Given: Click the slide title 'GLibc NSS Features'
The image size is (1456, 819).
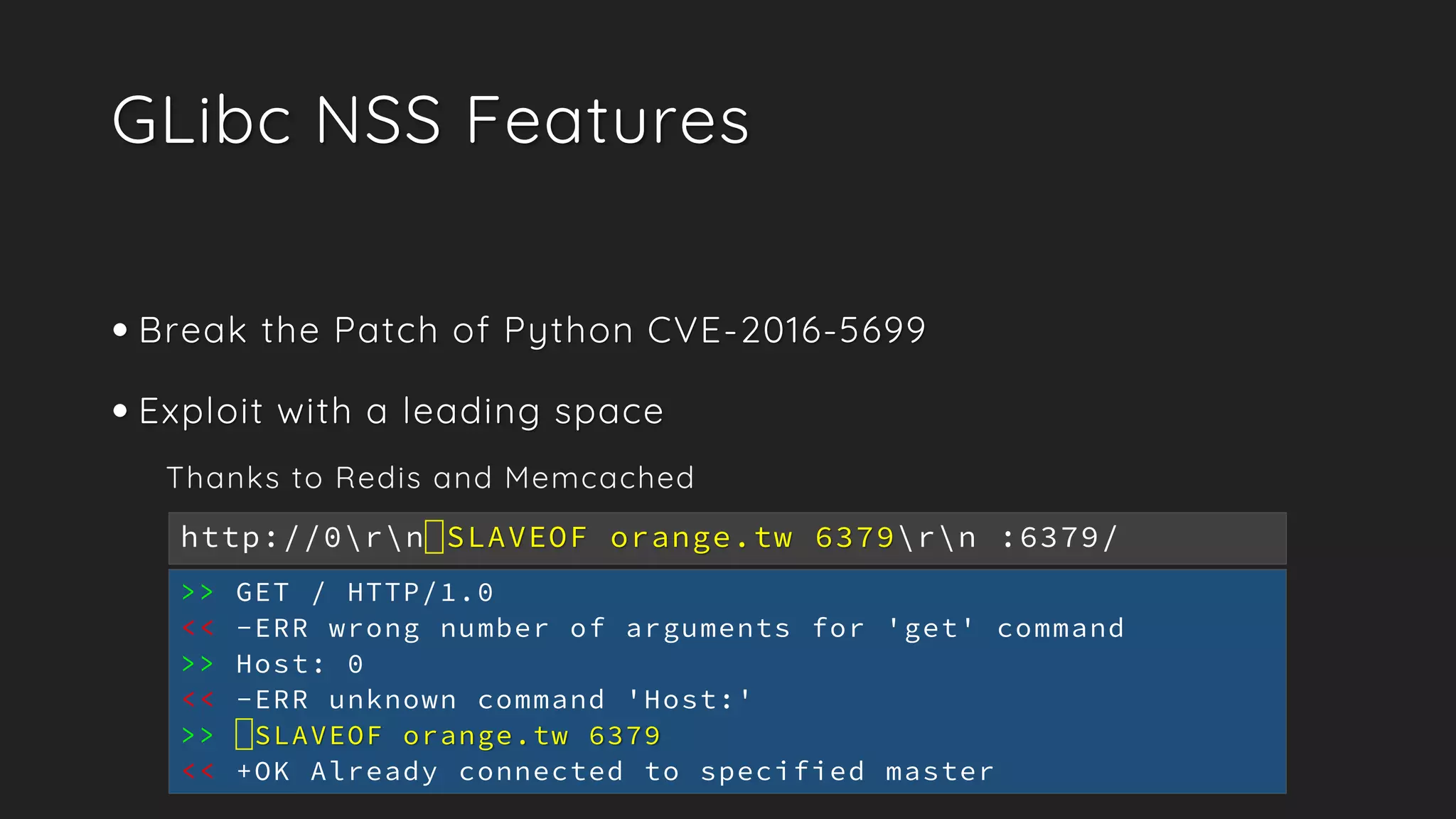Looking at the screenshot, I should tap(430, 120).
